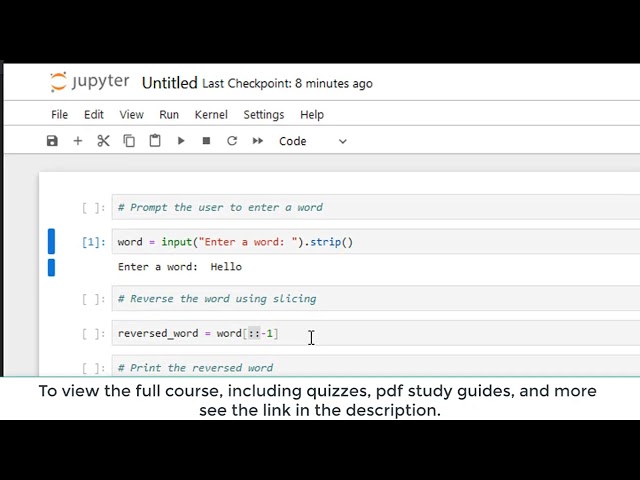
Task: Select the '# Print the reversed word' cell
Action: point(376,367)
